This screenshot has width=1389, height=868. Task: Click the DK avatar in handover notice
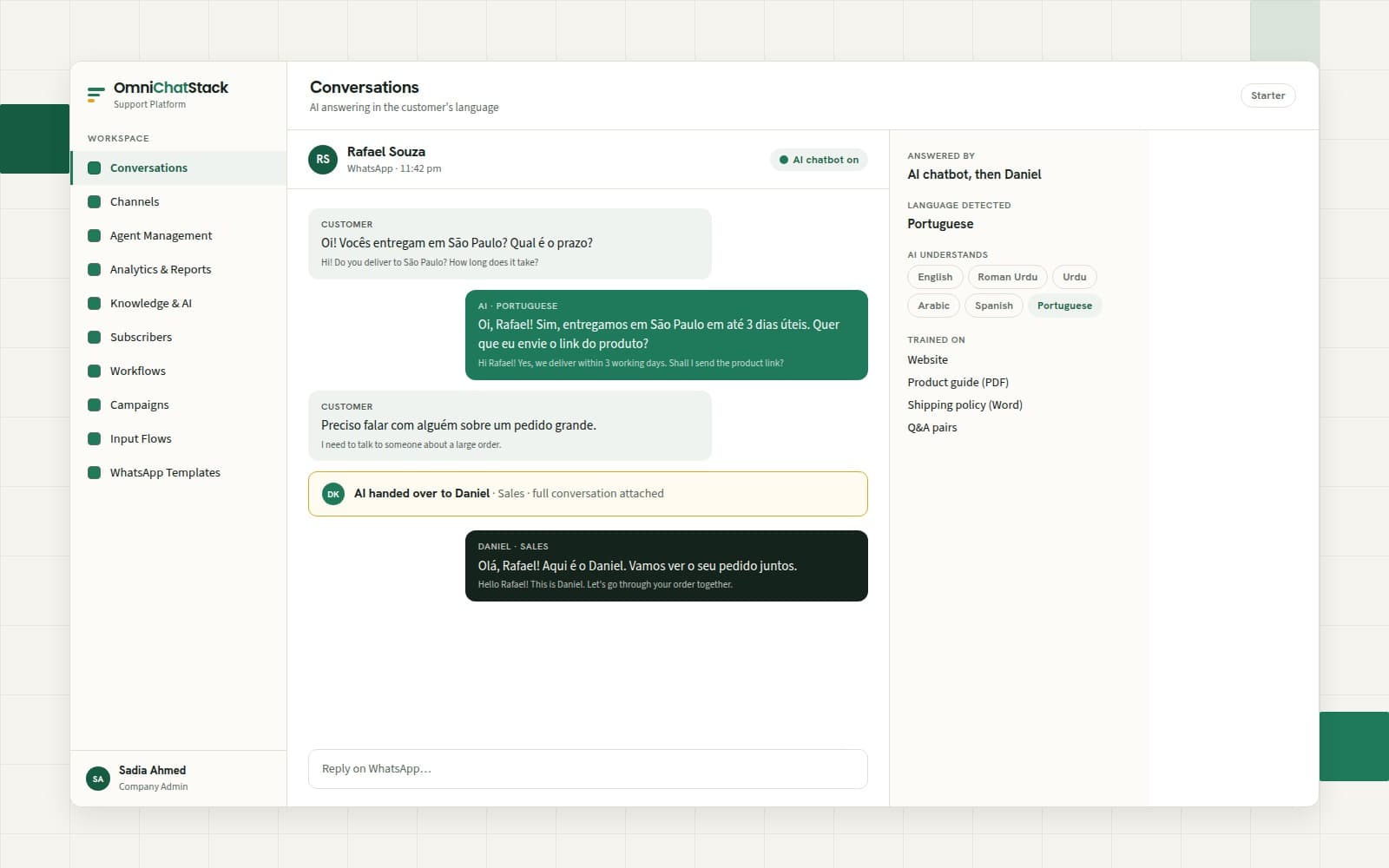333,494
